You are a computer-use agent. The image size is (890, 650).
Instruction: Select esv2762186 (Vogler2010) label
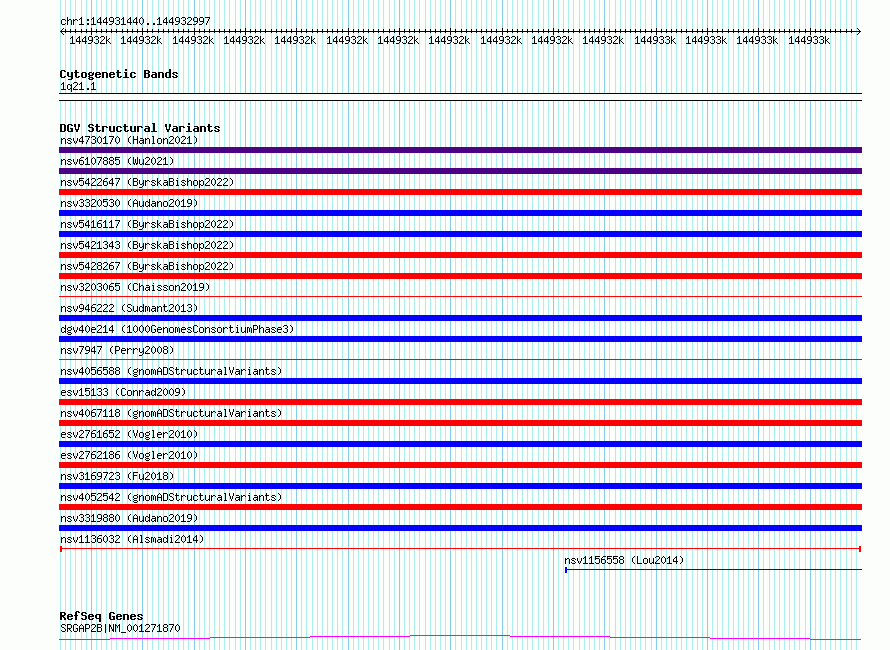click(129, 455)
